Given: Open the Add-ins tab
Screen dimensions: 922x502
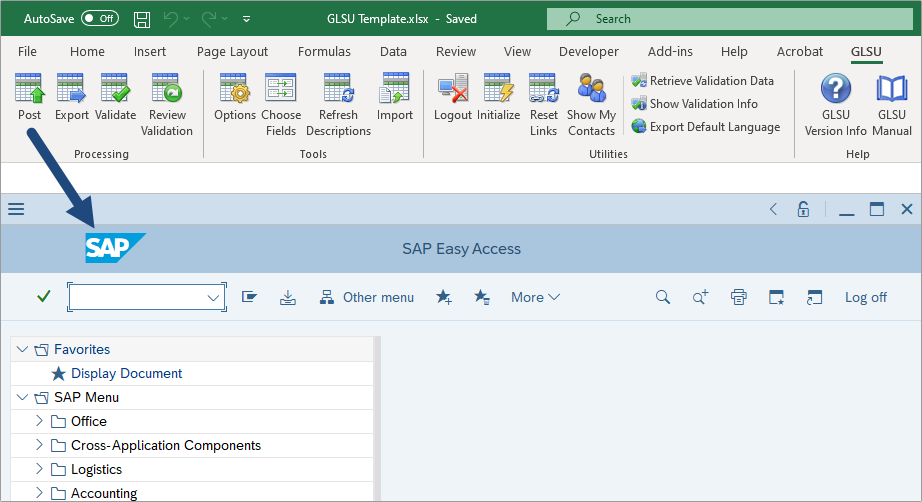Looking at the screenshot, I should [670, 52].
